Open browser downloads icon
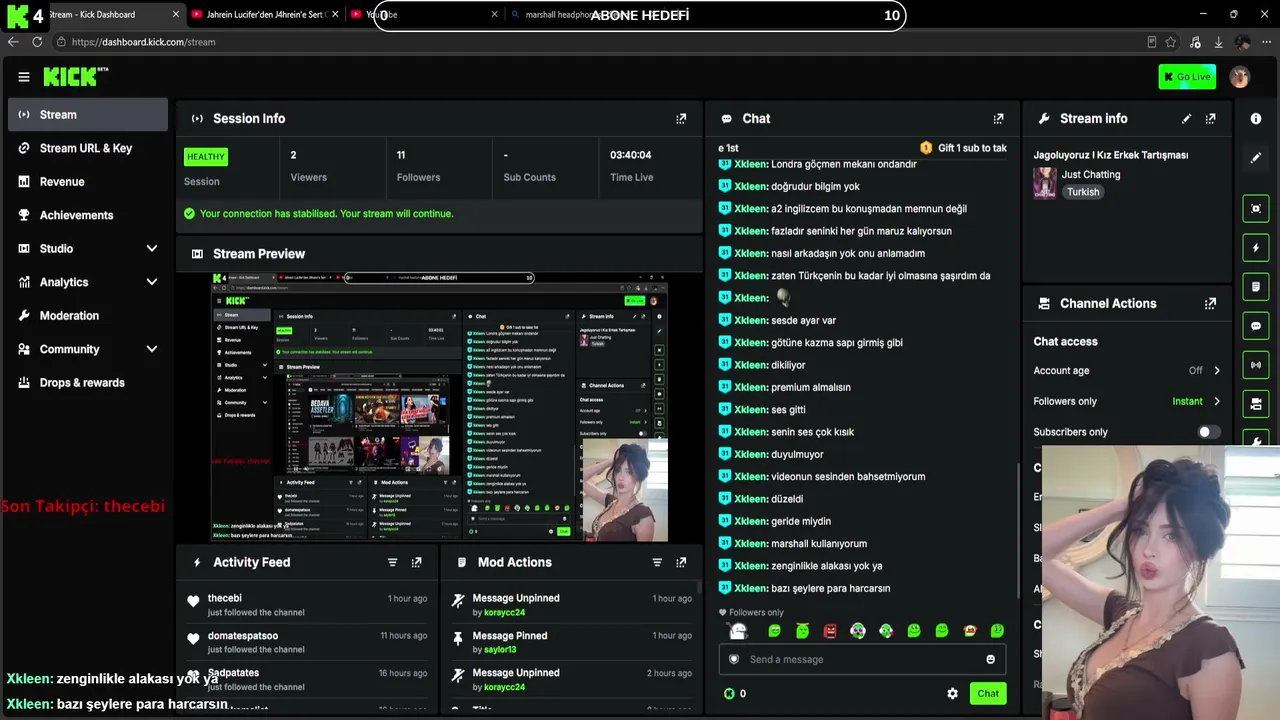The height and width of the screenshot is (720, 1280). pyautogui.click(x=1218, y=42)
